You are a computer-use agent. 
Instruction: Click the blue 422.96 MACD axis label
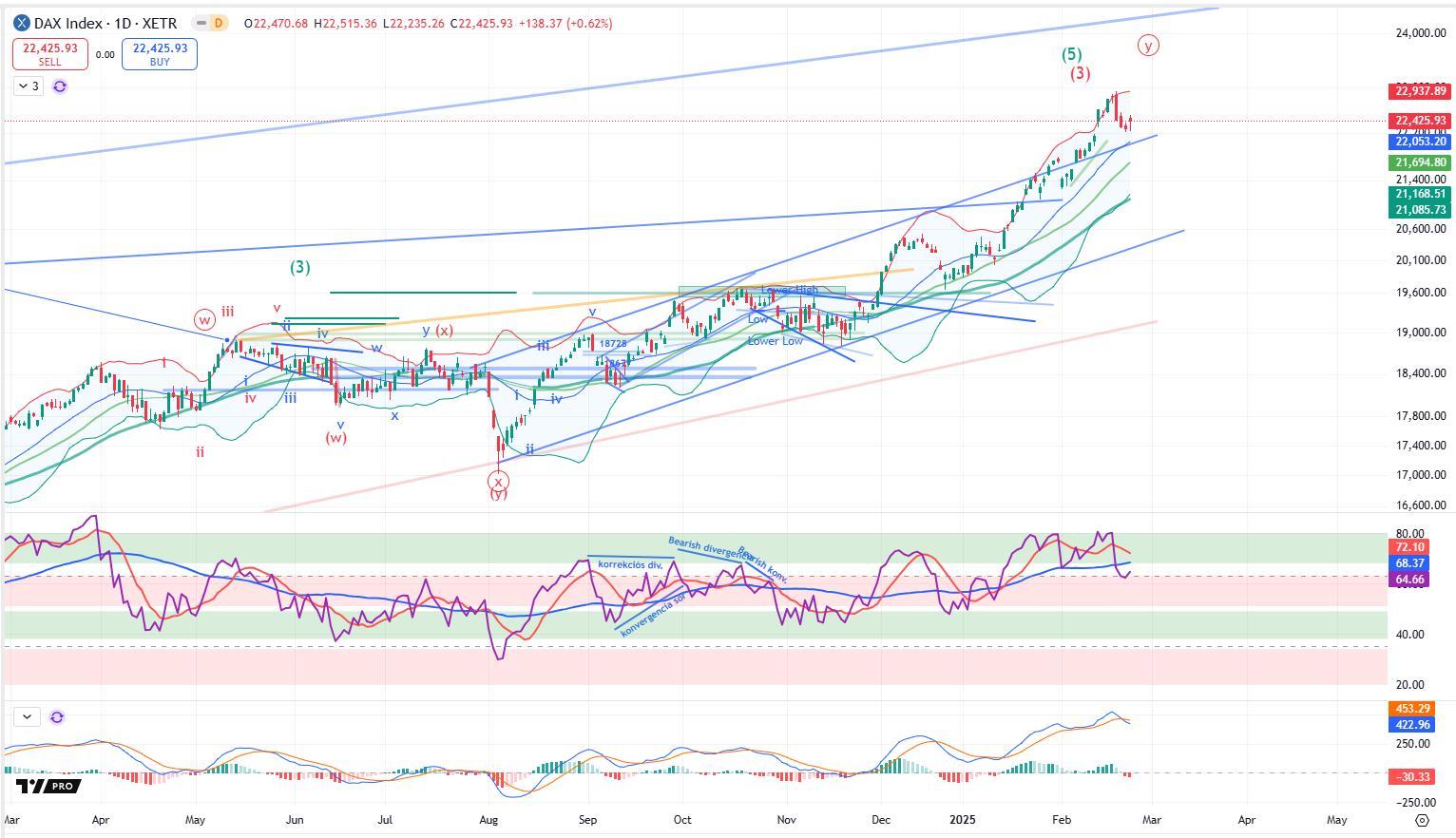(1414, 725)
